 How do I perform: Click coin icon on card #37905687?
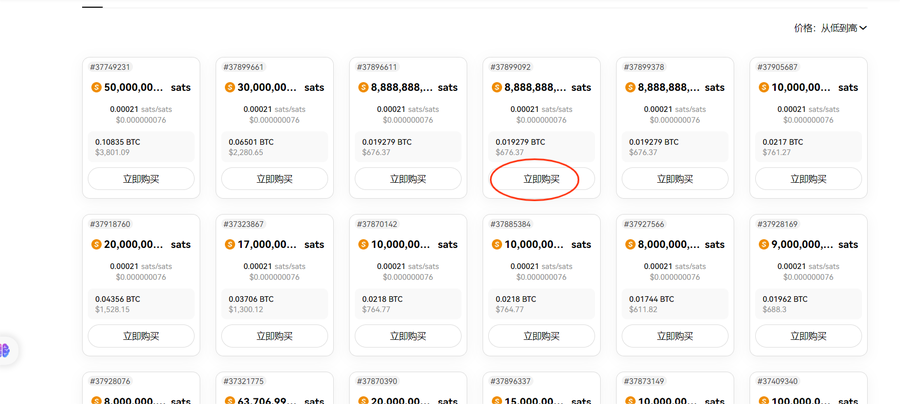pos(763,87)
